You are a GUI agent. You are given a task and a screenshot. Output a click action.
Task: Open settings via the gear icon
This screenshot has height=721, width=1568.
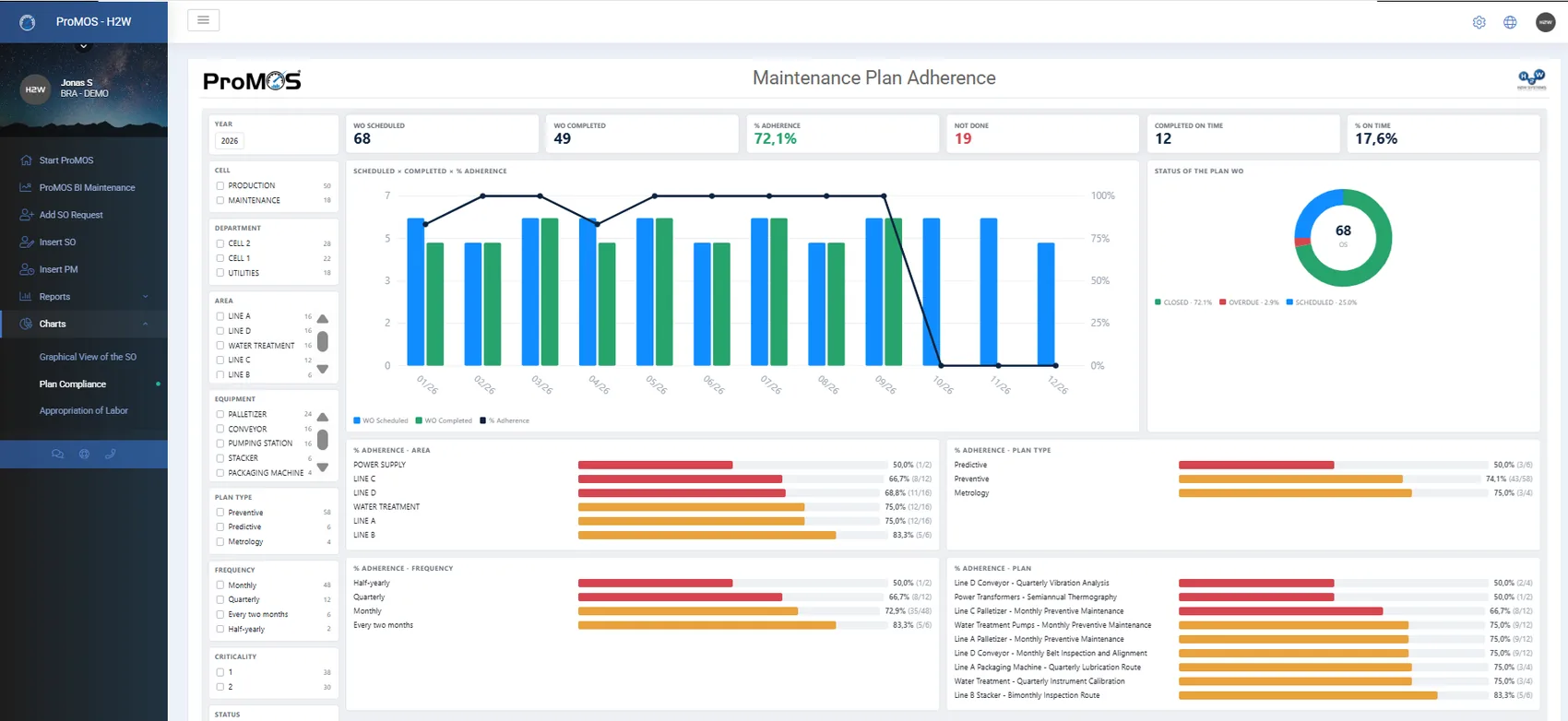(x=1479, y=22)
